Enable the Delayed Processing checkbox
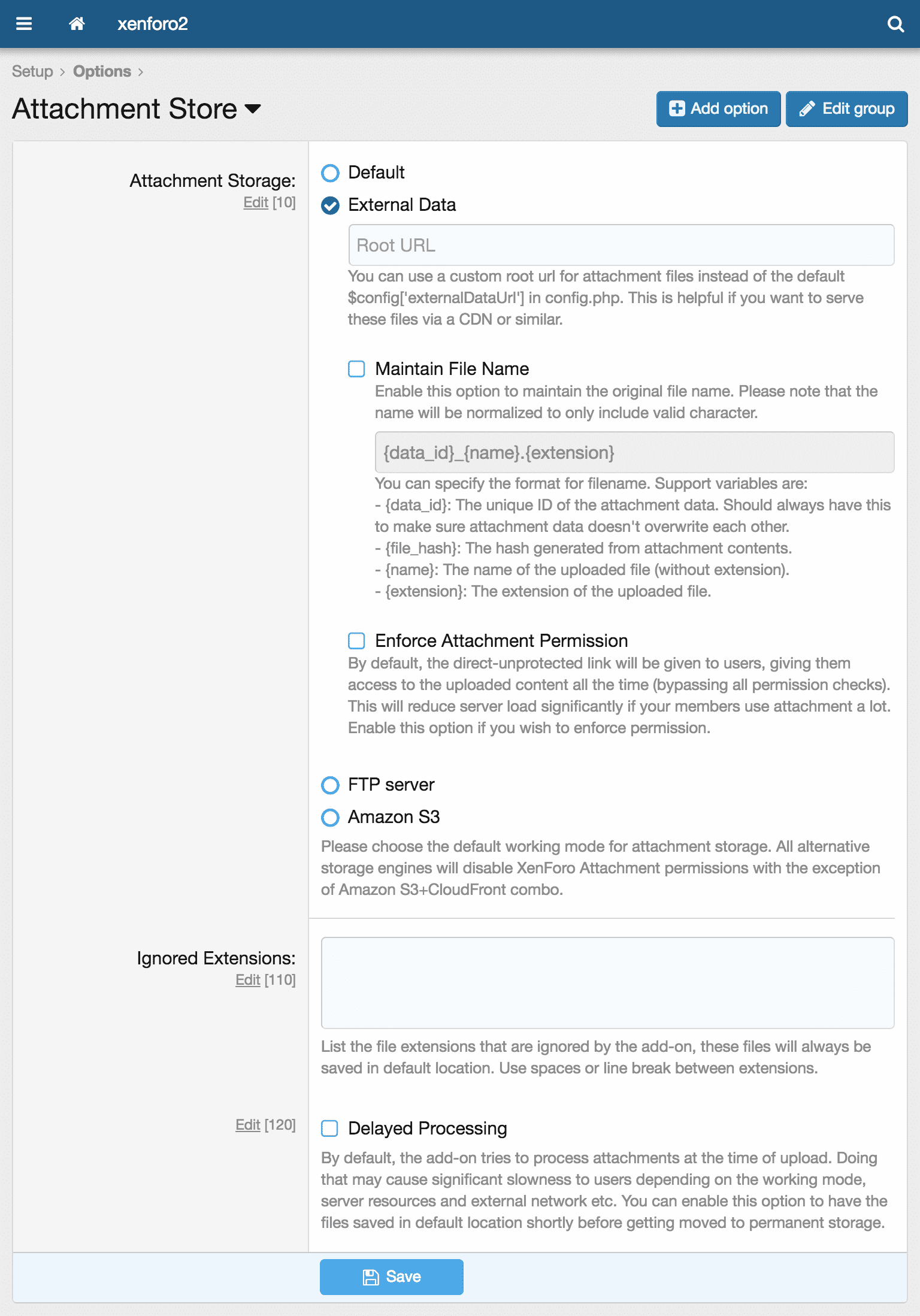Image resolution: width=920 pixels, height=1316 pixels. point(329,1129)
